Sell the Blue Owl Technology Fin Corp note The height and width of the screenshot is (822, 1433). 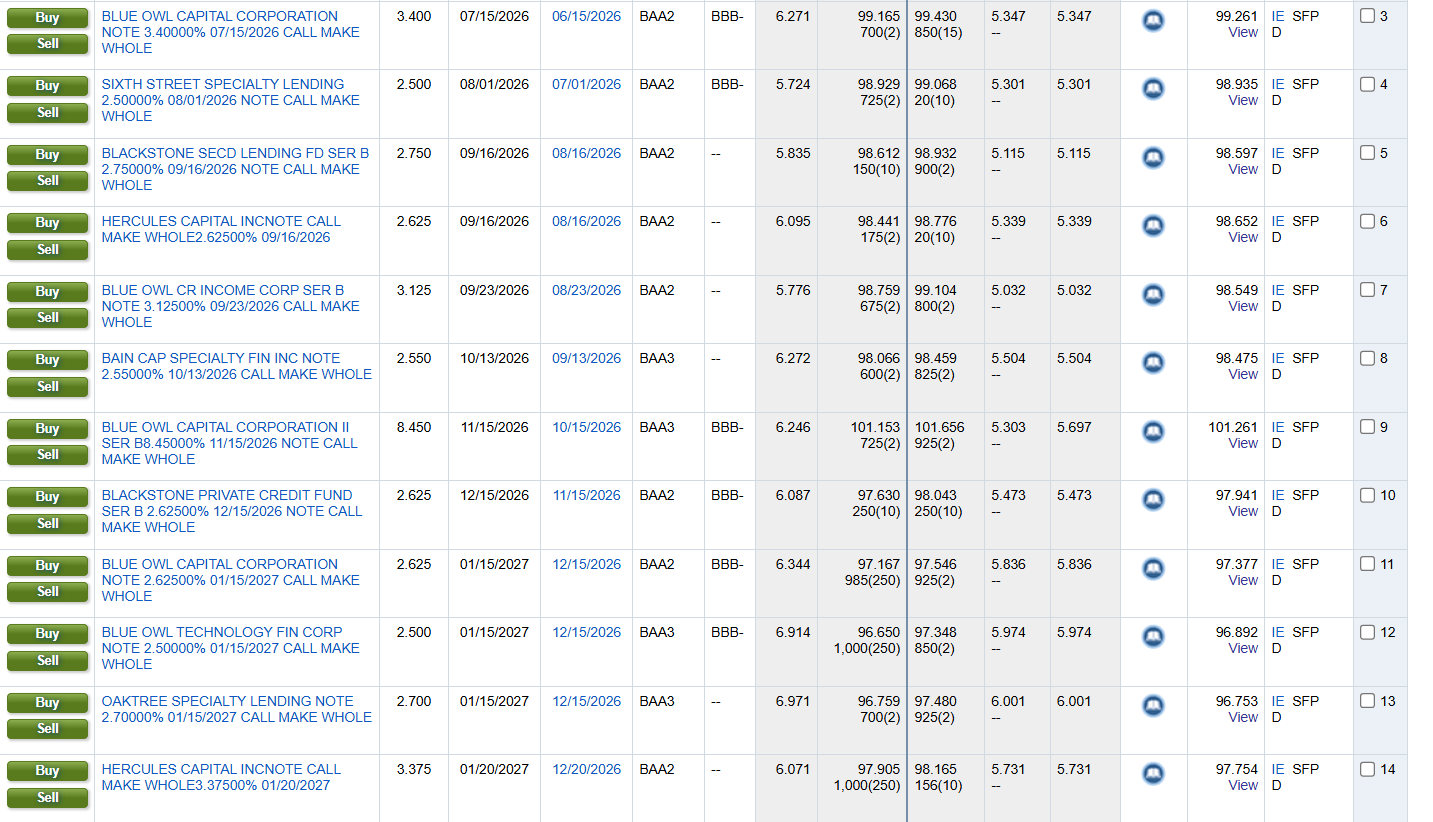47,660
